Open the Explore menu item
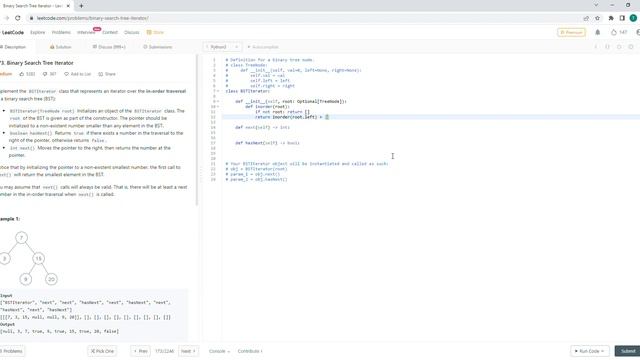Image resolution: width=640 pixels, height=360 pixels. pyautogui.click(x=38, y=32)
